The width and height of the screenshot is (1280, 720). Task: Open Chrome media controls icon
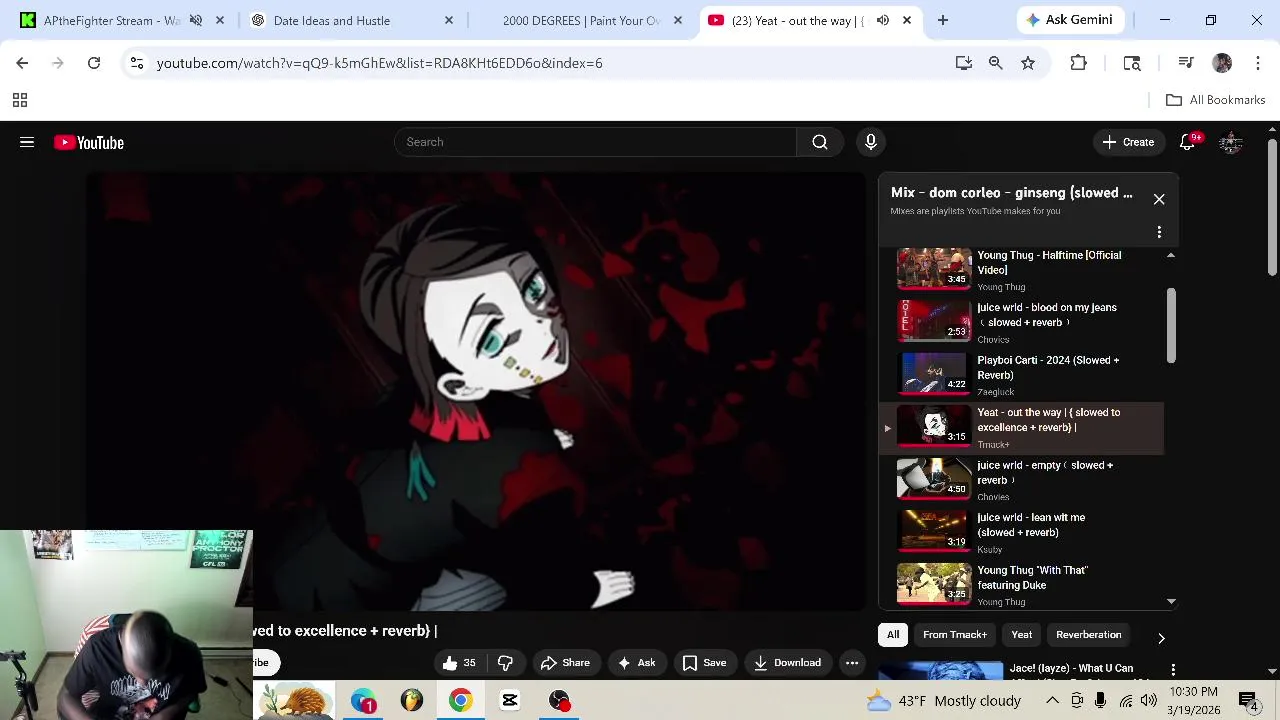point(1186,63)
